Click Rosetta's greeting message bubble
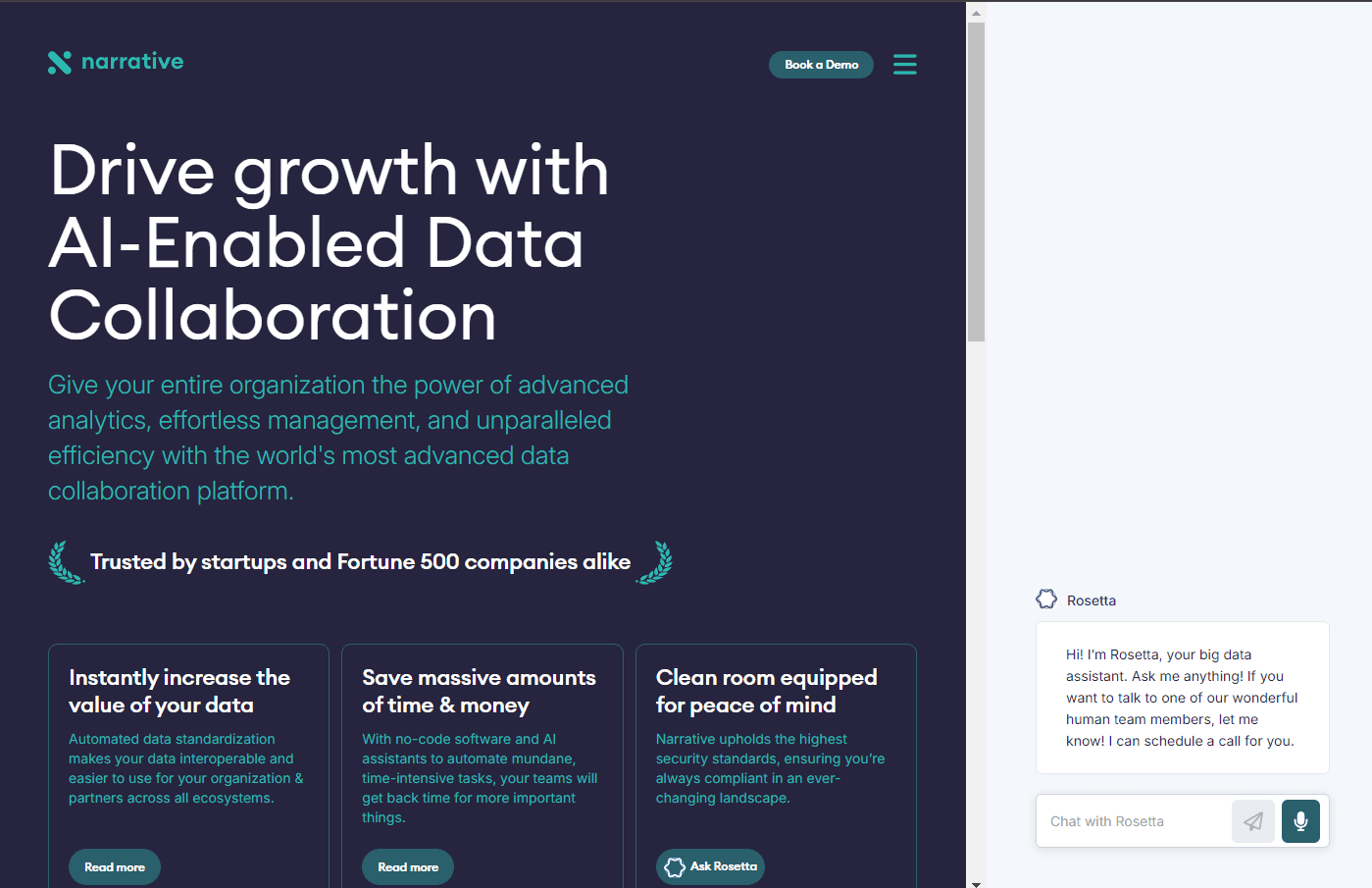 (1183, 698)
